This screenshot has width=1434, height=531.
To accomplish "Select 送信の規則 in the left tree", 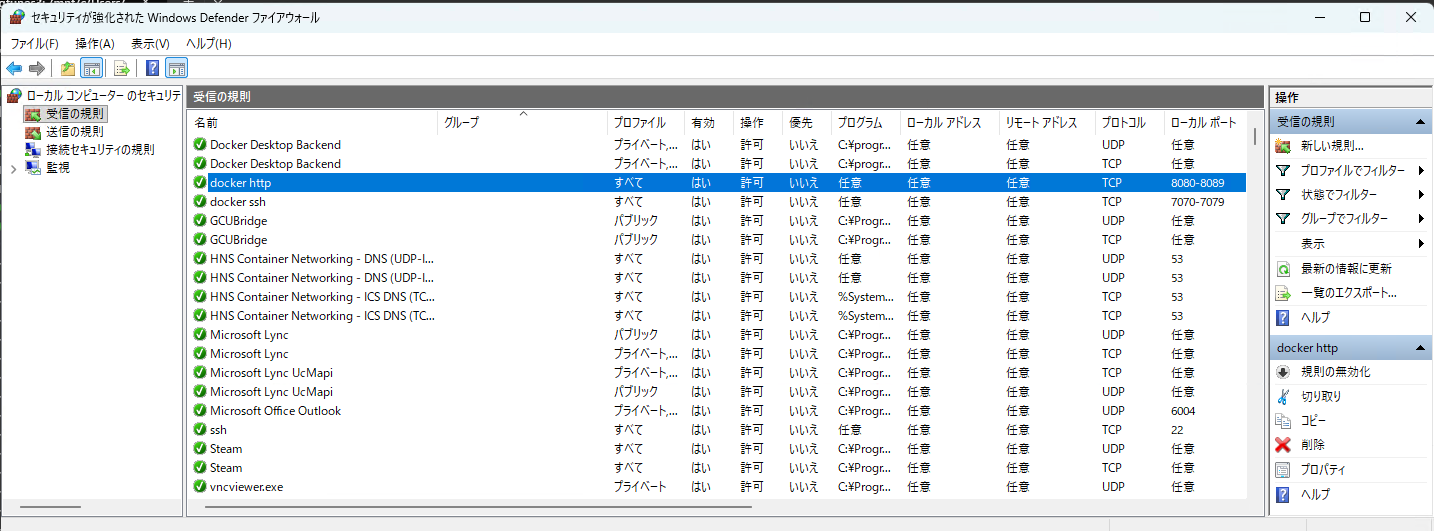I will pos(74,131).
